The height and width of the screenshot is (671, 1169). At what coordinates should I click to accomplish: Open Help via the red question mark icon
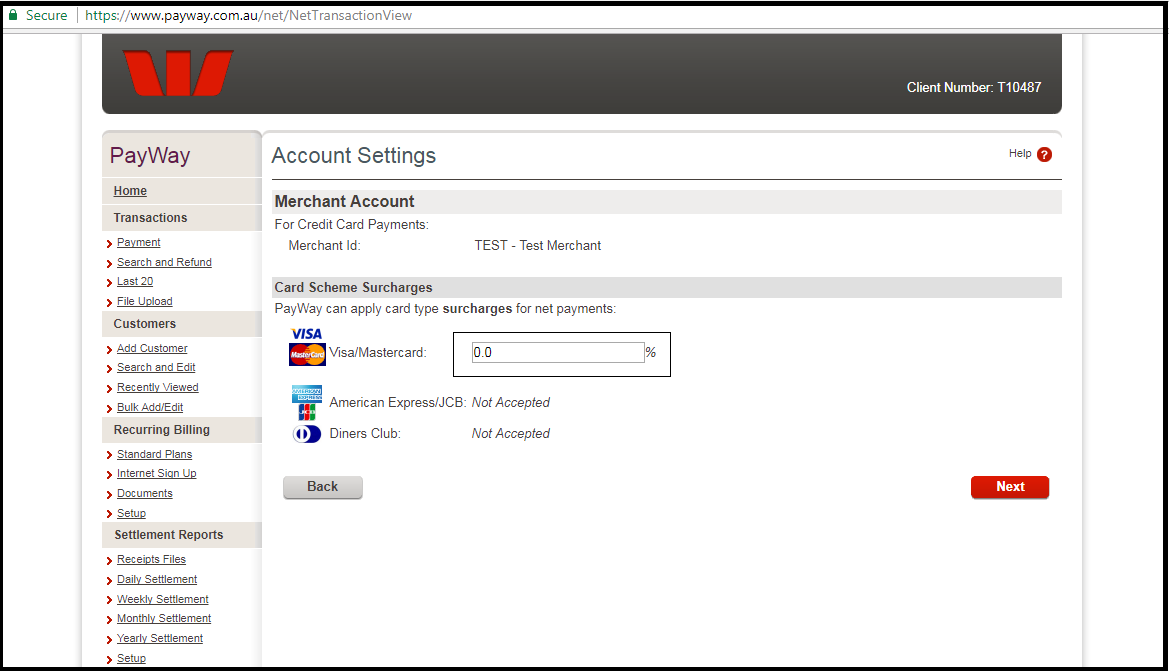(x=1045, y=154)
